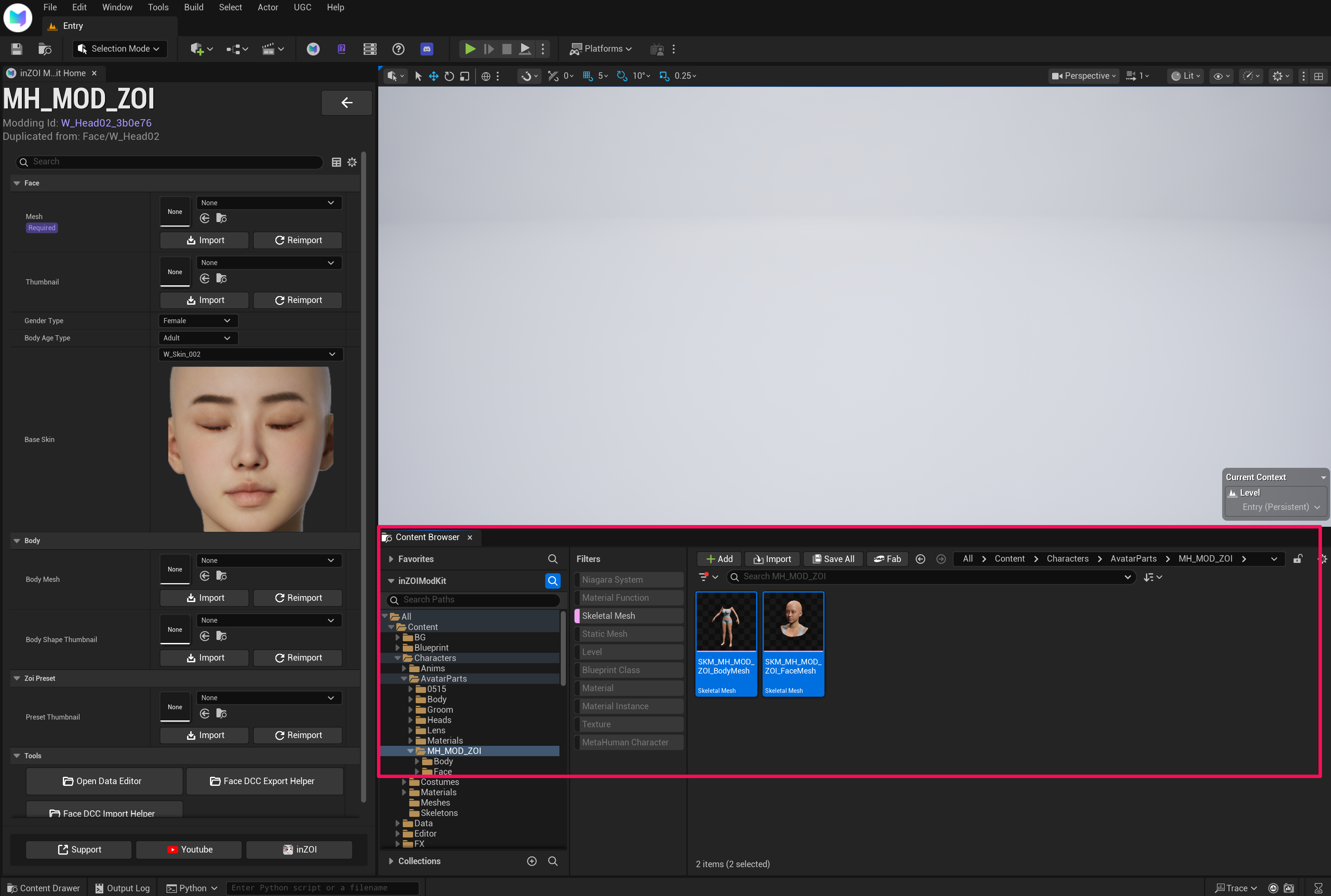Select the inZOI ModKit Home tab
This screenshot has width=1331, height=896.
pyautogui.click(x=52, y=73)
